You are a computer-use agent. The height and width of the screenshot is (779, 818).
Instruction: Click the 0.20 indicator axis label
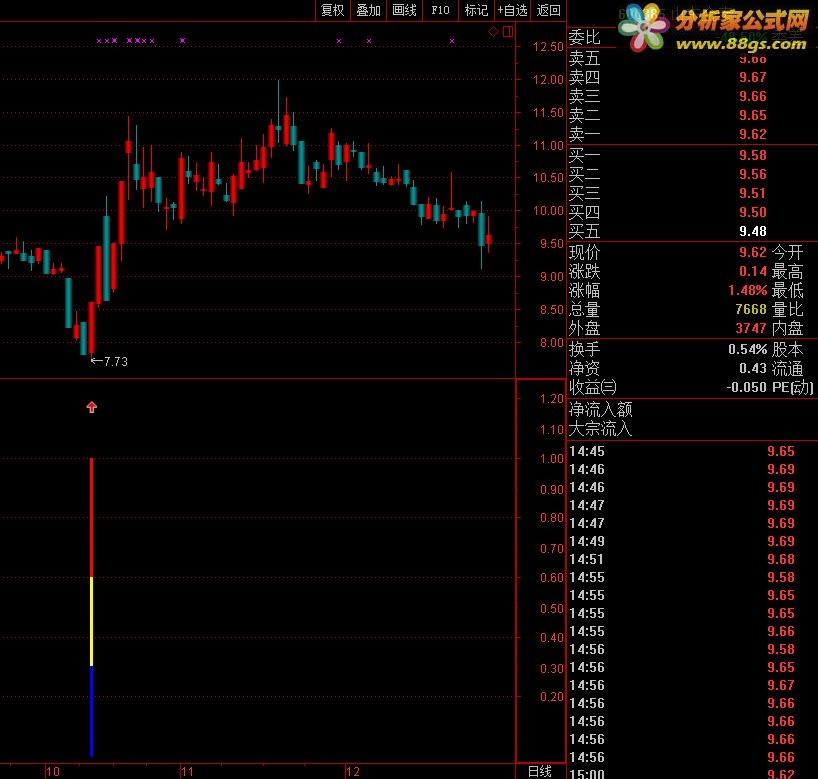point(552,697)
